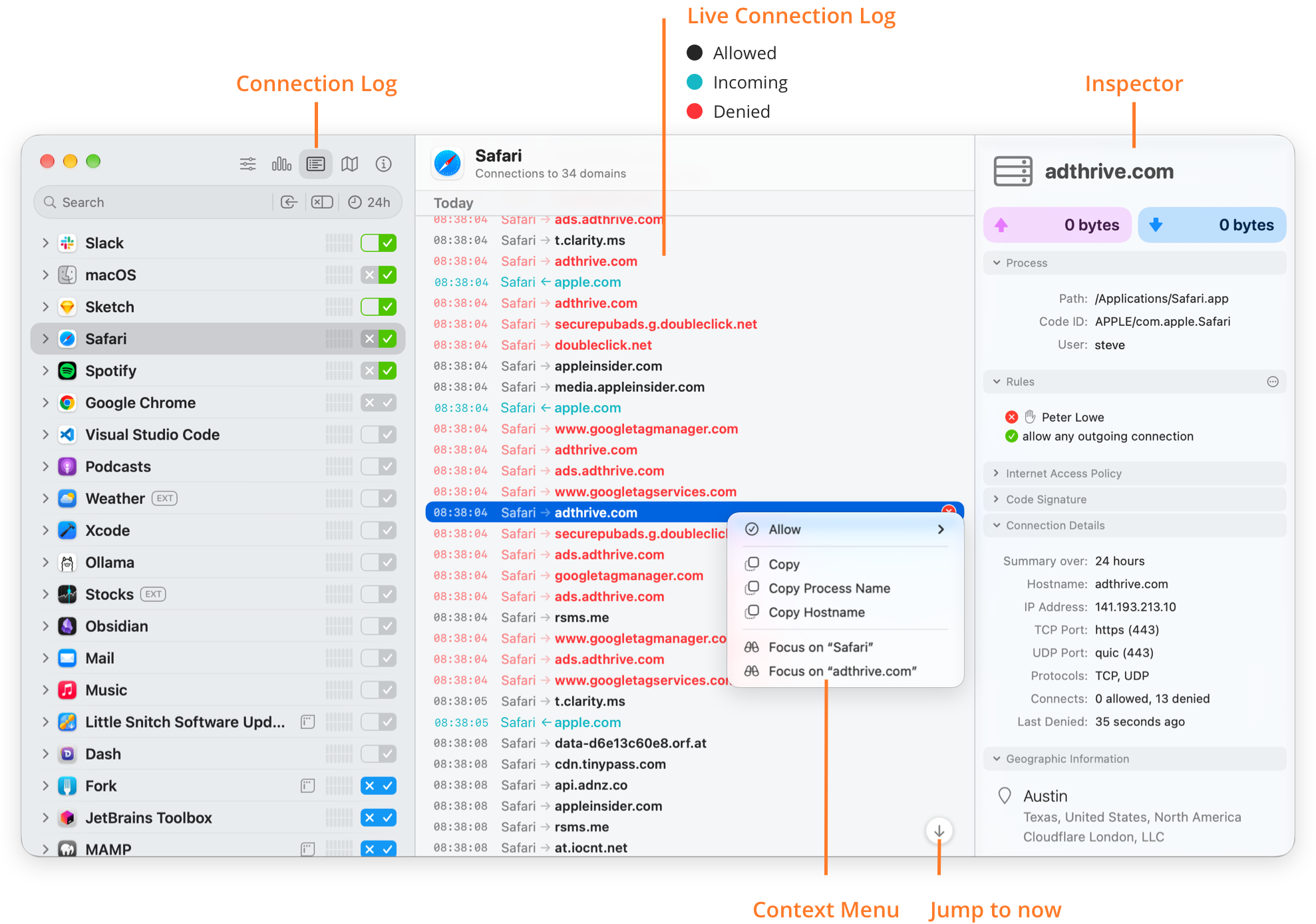Click the uploaded 0 bytes pink indicator
The width and height of the screenshot is (1316, 924).
point(1058,225)
